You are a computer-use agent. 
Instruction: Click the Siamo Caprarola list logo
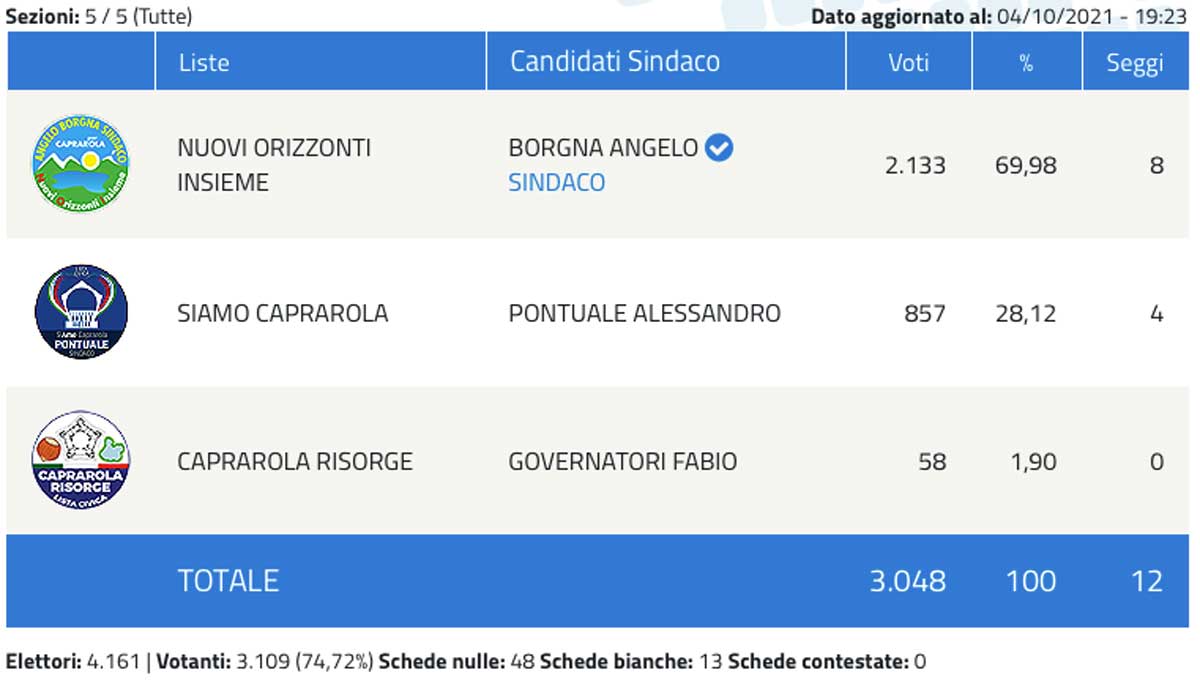point(81,312)
